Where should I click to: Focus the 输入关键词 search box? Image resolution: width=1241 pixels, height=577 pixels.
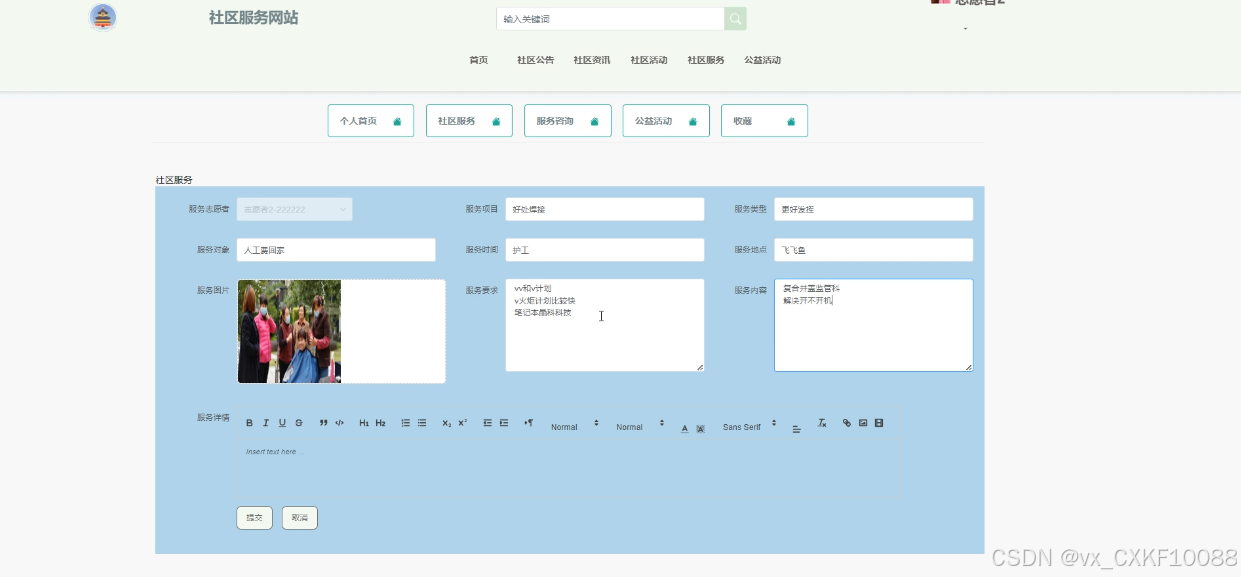coord(610,19)
